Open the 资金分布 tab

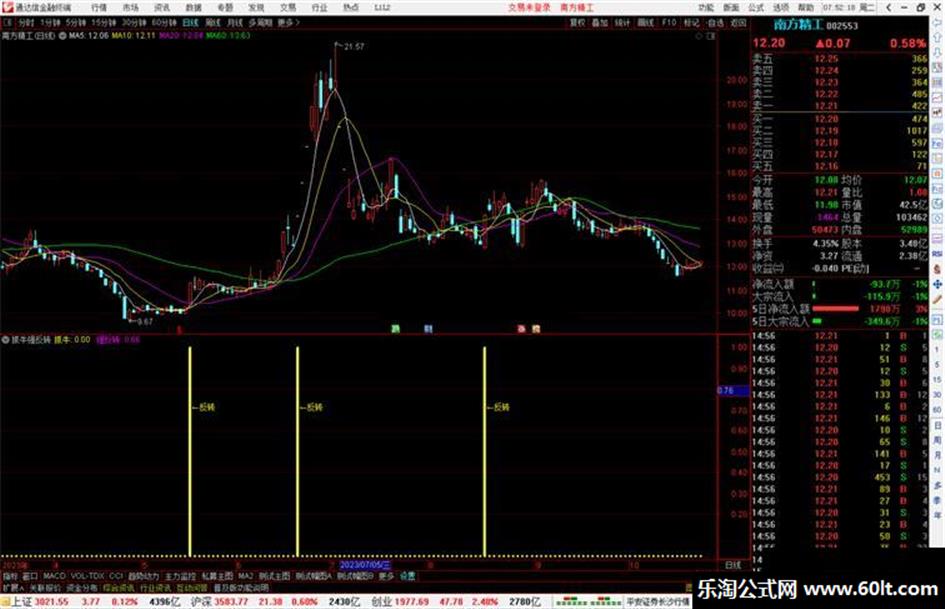pyautogui.click(x=81, y=587)
